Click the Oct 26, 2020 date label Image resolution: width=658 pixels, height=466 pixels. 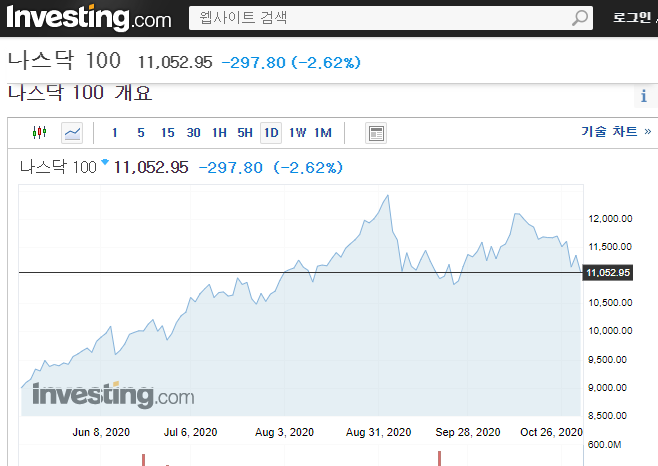pyautogui.click(x=551, y=432)
